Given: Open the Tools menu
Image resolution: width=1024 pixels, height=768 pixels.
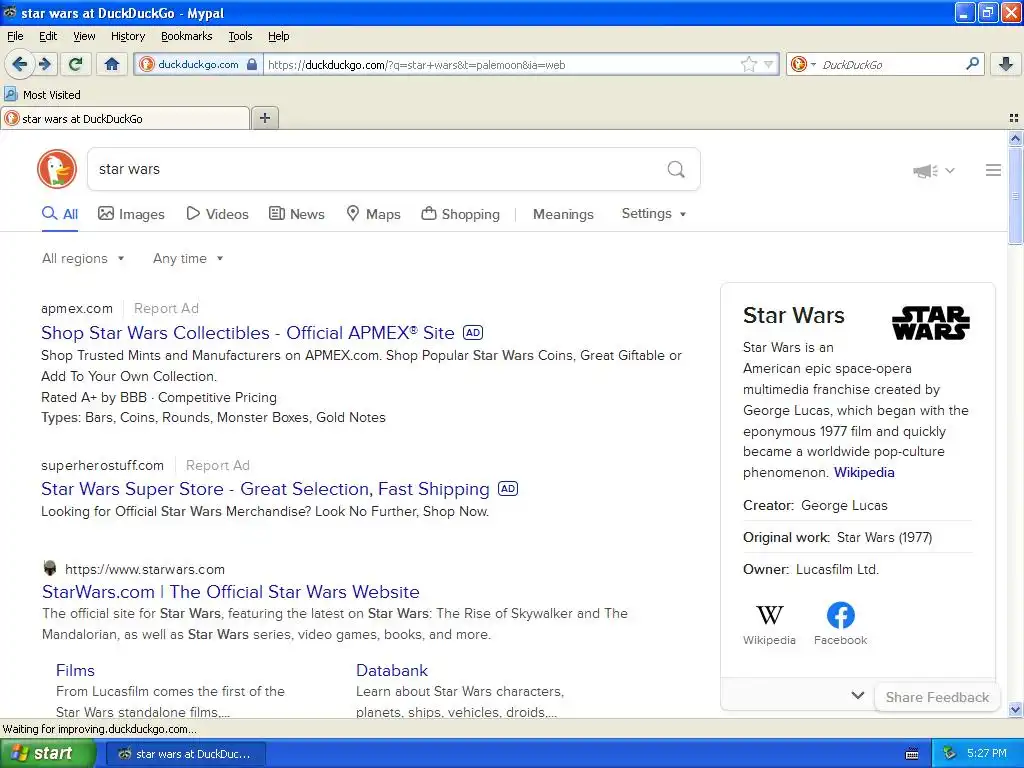Looking at the screenshot, I should point(240,36).
